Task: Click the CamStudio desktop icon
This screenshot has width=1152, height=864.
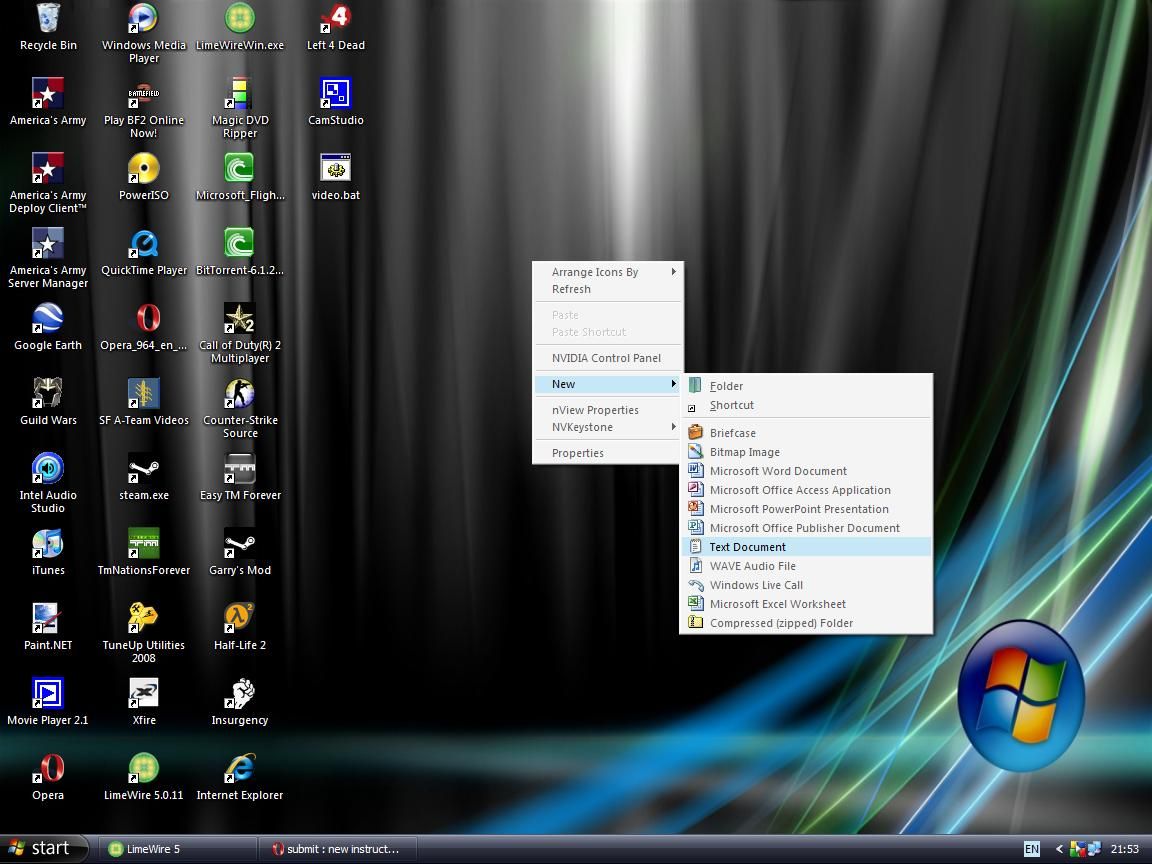Action: click(x=335, y=94)
